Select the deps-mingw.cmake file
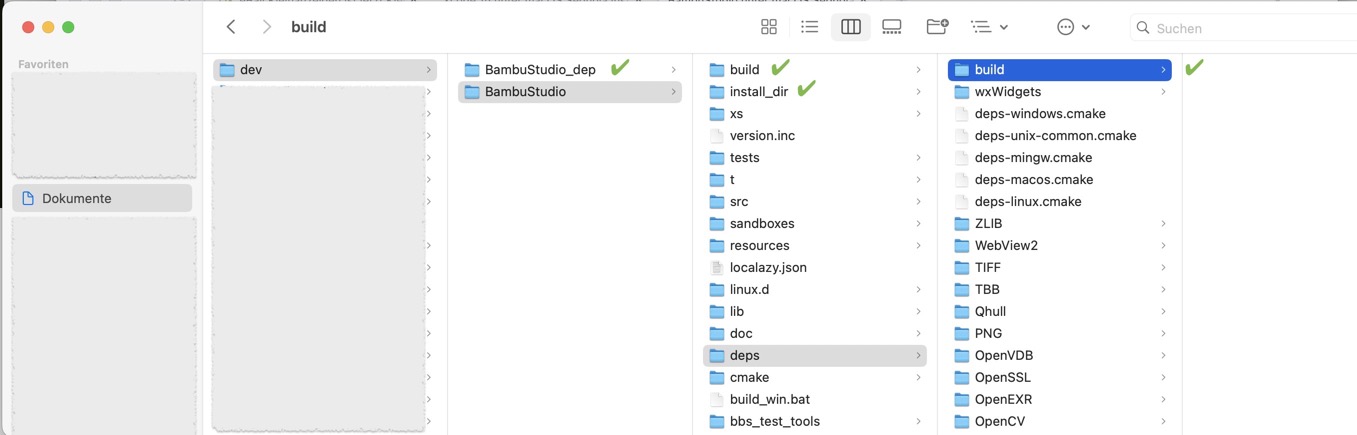 1060,158
